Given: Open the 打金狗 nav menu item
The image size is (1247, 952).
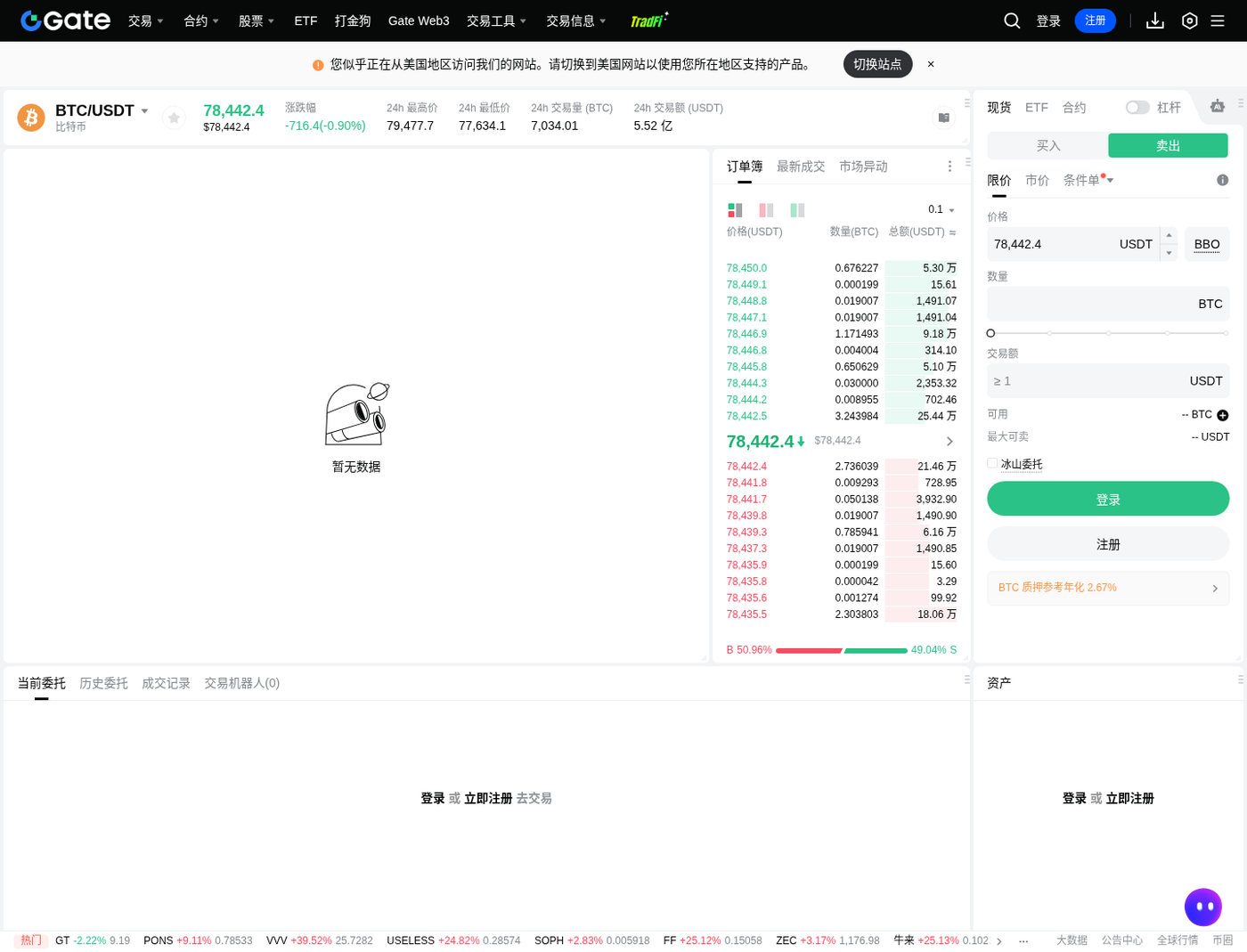Looking at the screenshot, I should click(353, 20).
